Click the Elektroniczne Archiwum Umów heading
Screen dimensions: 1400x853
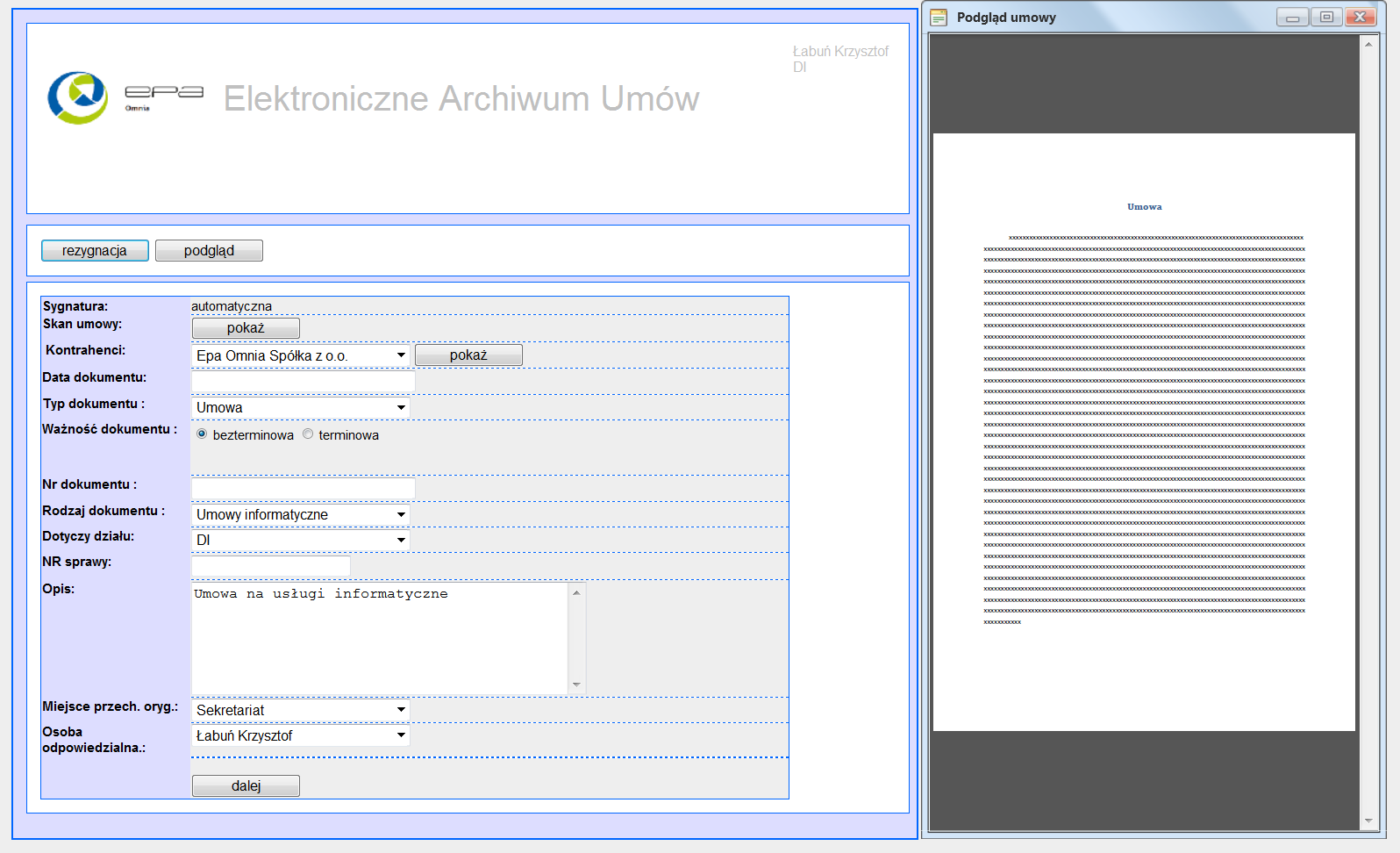tap(461, 99)
